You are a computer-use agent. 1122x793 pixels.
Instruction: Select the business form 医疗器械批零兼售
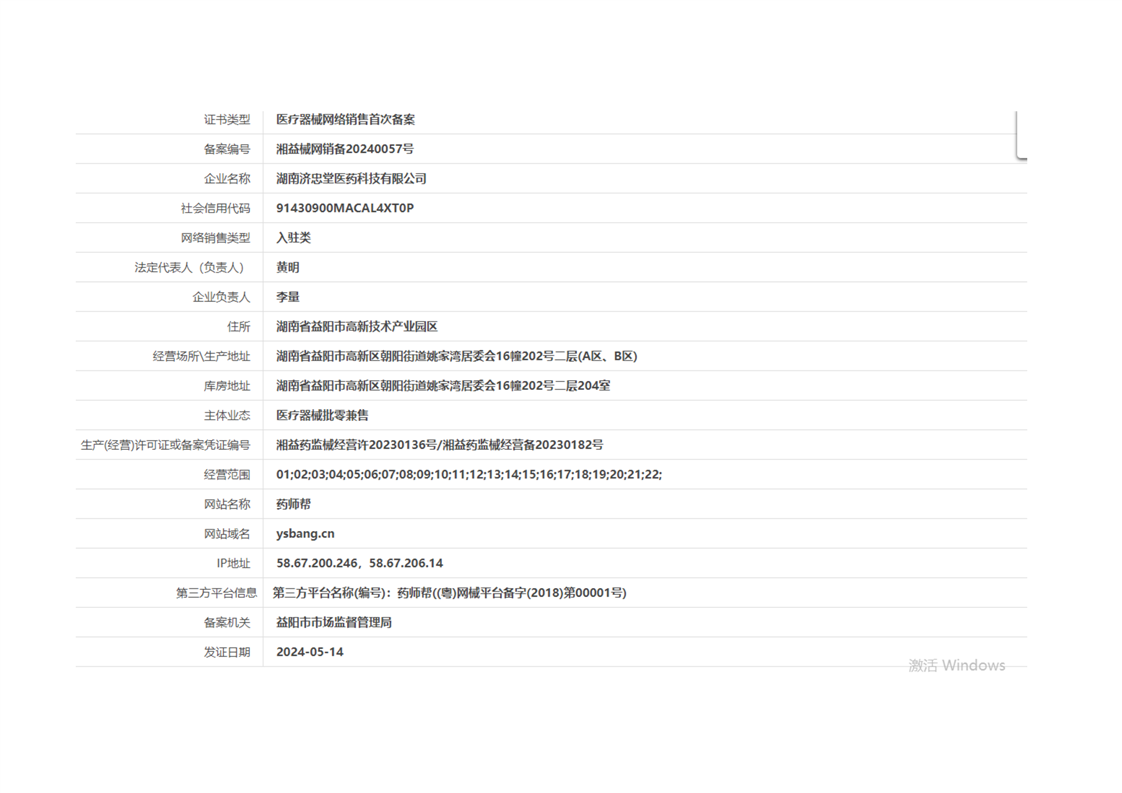pyautogui.click(x=322, y=415)
